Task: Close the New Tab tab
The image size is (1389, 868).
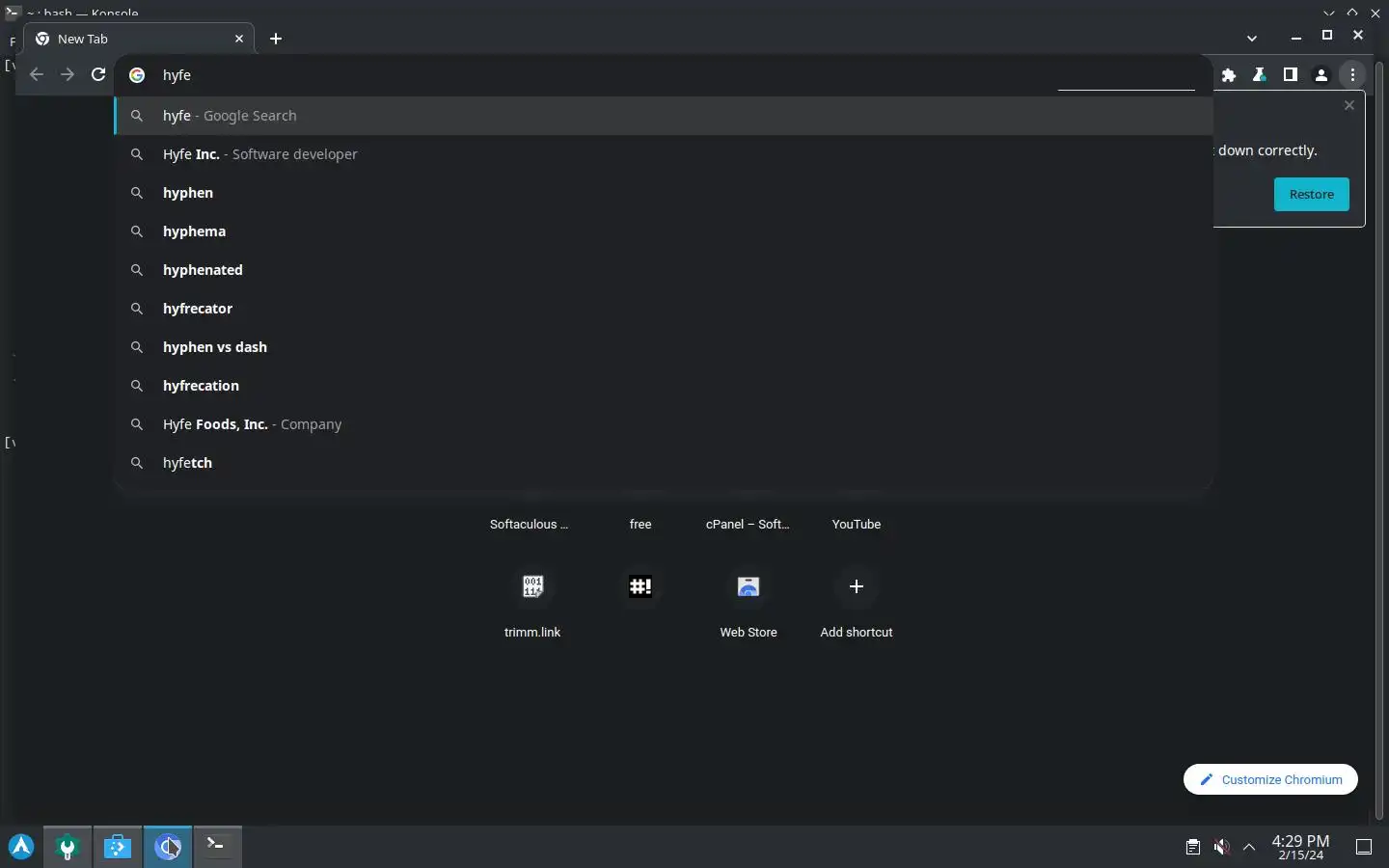Action: [239, 39]
